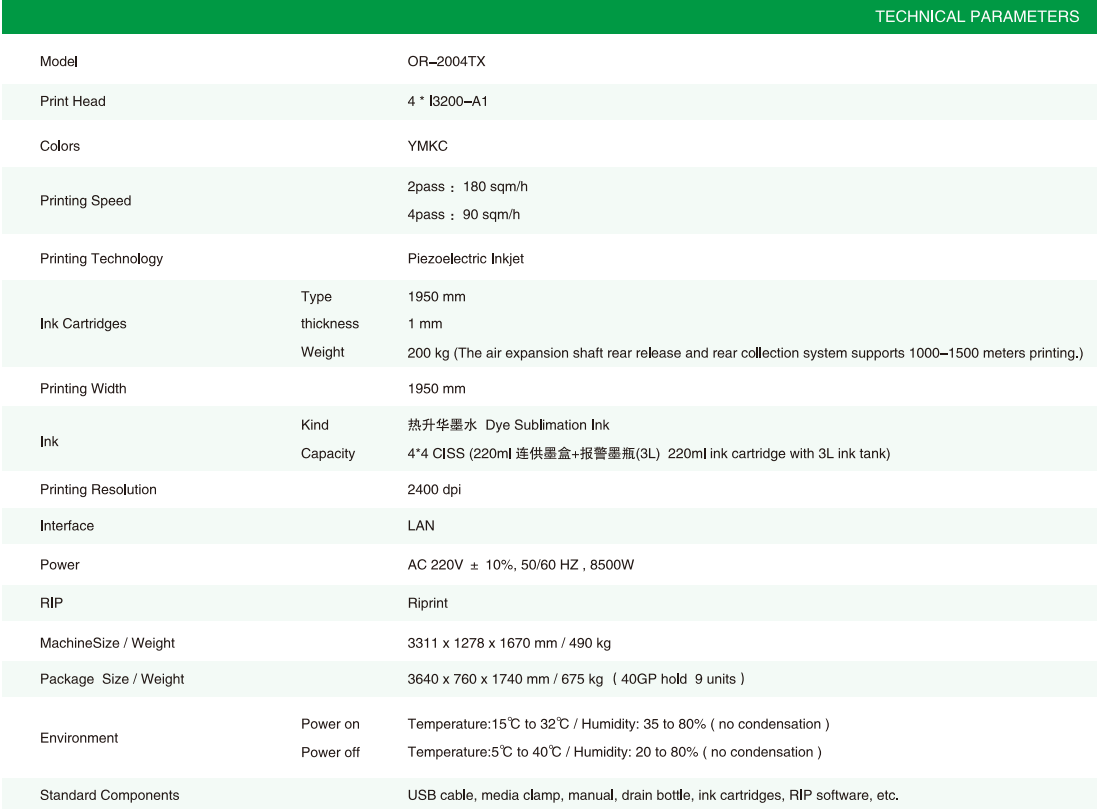
Task: Click the Piezoelectric Inkjet technology value
Action: click(465, 259)
